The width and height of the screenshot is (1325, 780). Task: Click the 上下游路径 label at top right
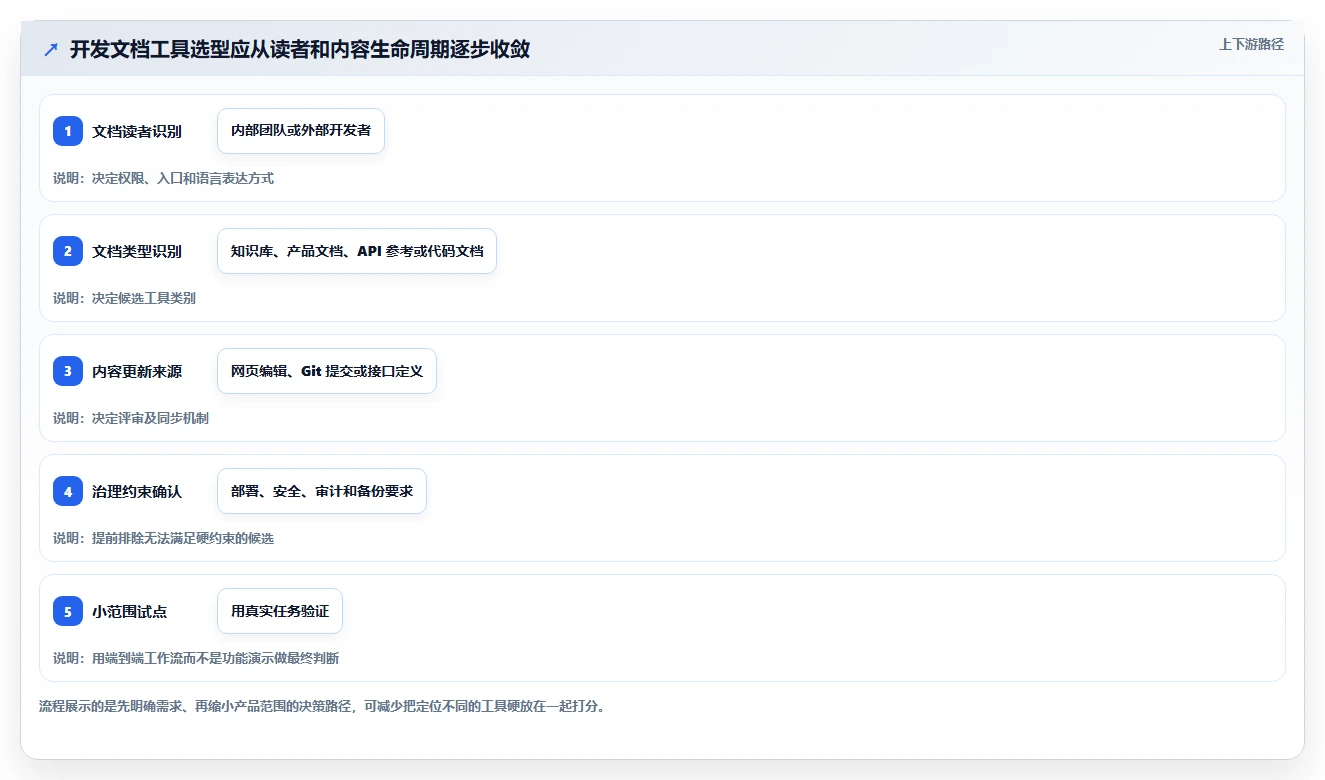point(1251,44)
